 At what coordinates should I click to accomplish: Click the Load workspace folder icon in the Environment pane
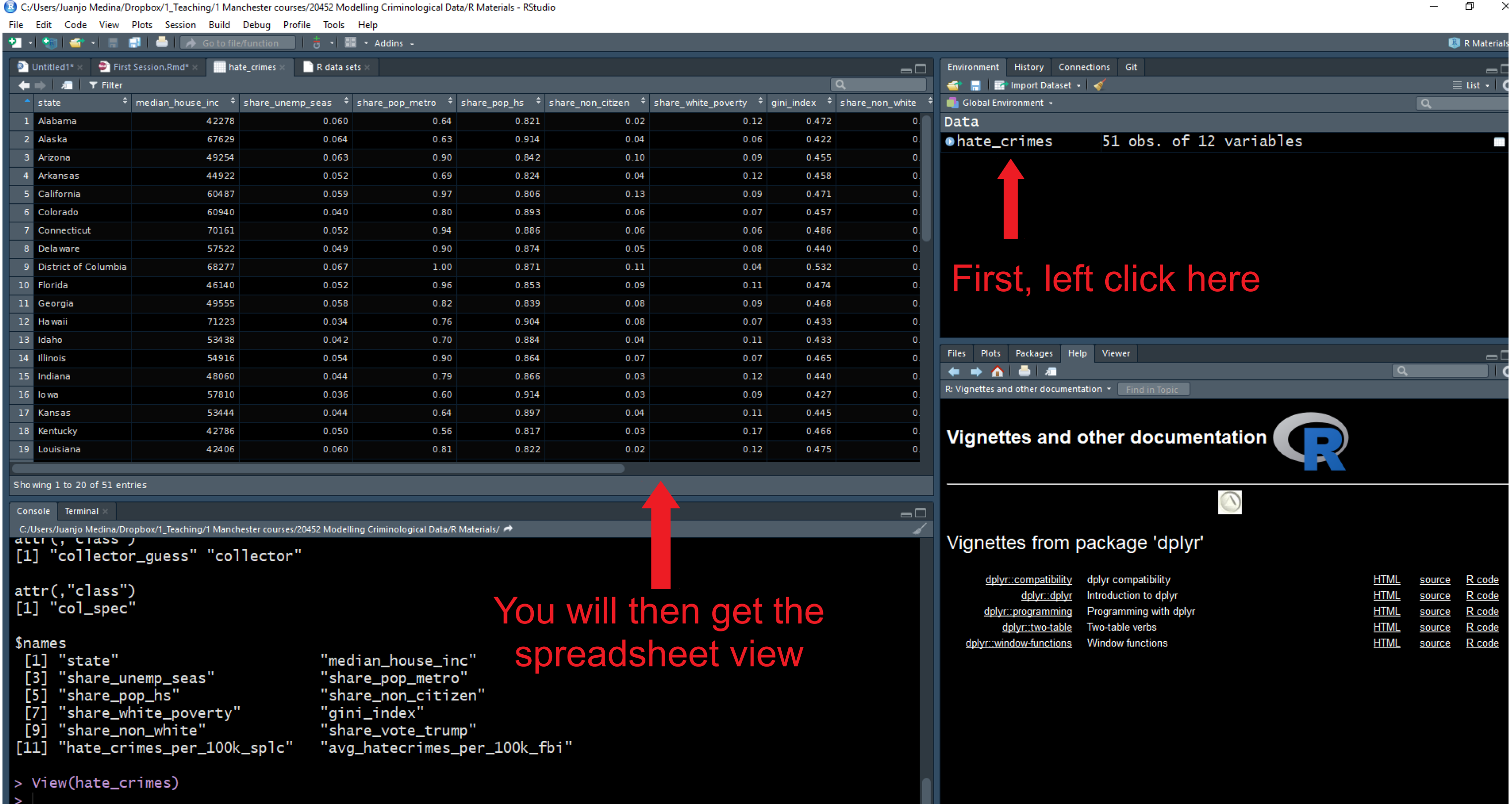(954, 85)
